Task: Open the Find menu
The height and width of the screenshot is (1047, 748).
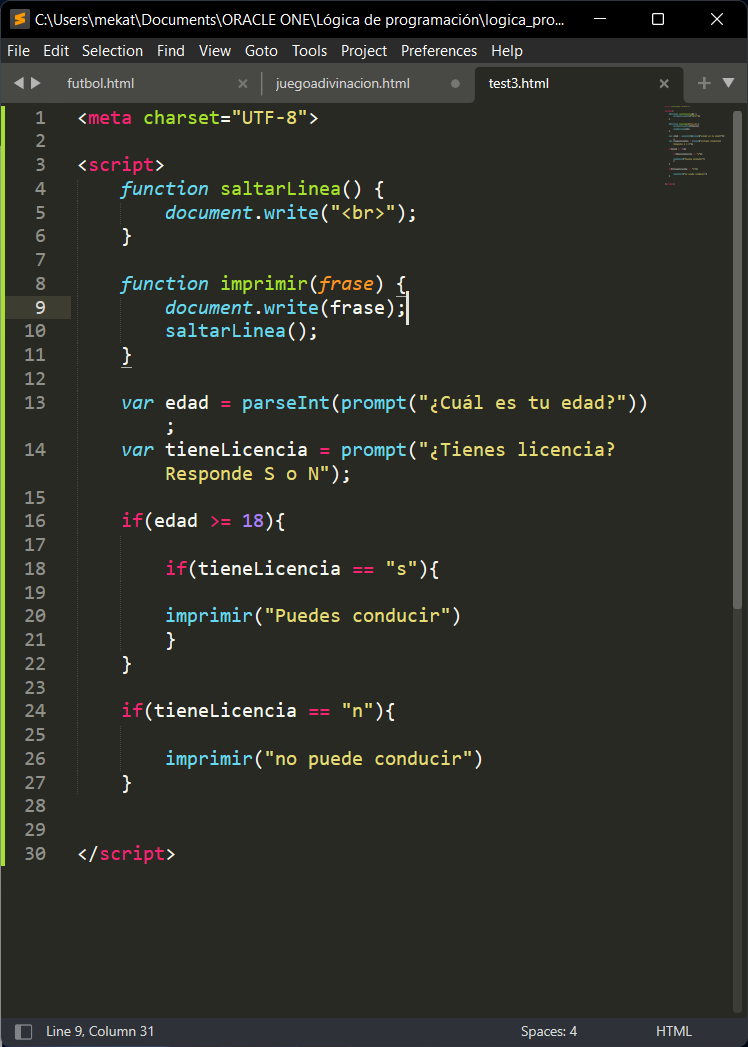Action: [171, 51]
